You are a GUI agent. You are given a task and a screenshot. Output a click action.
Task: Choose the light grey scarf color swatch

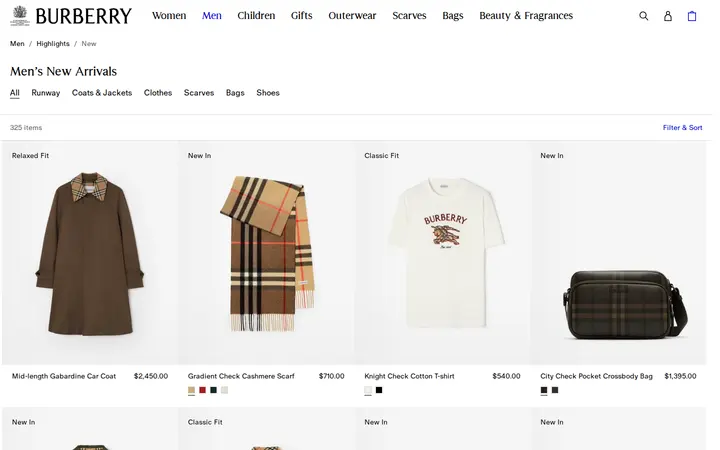(x=225, y=390)
